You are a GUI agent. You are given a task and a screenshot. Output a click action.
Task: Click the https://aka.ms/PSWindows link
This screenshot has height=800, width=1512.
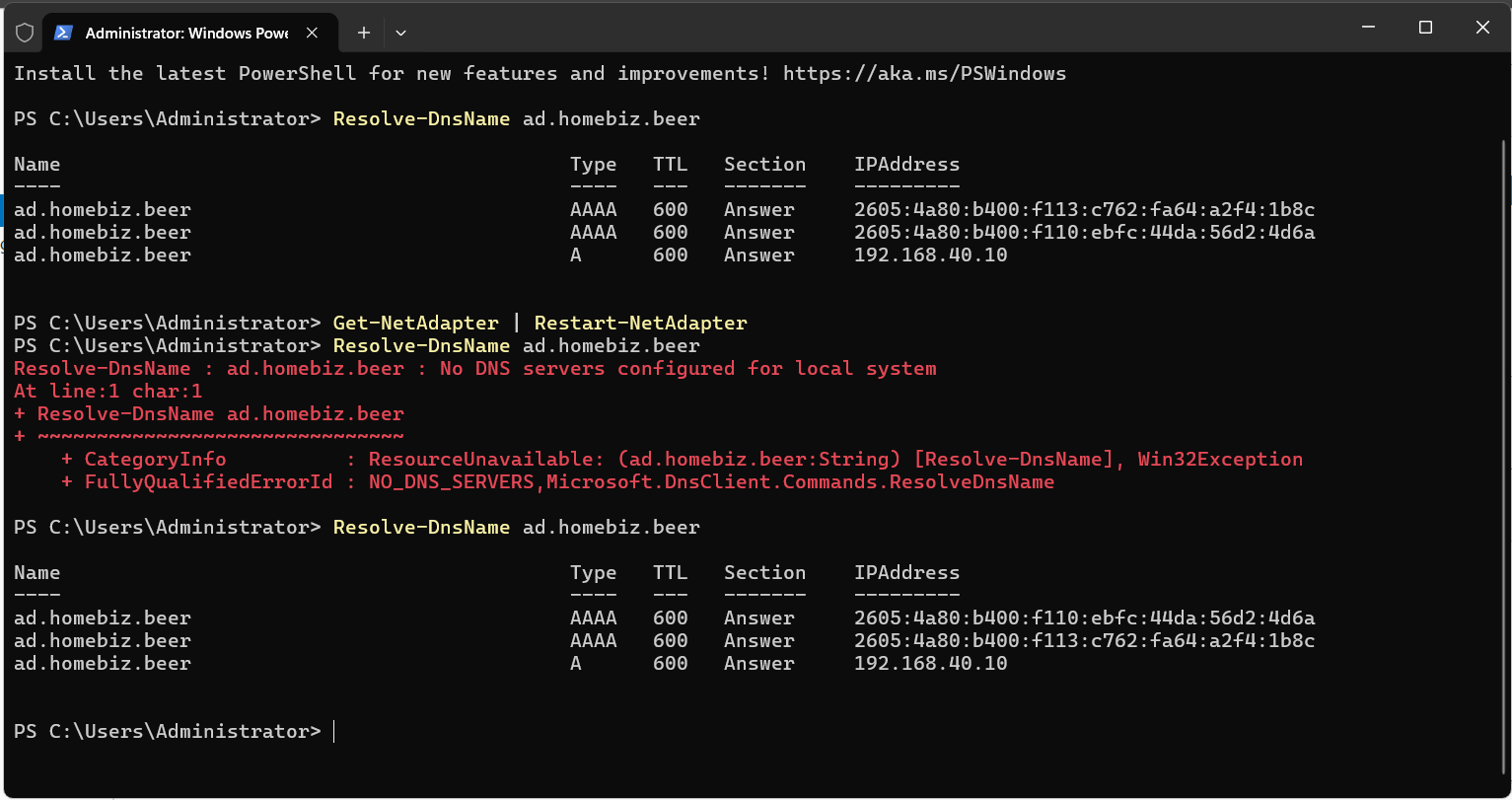[924, 73]
